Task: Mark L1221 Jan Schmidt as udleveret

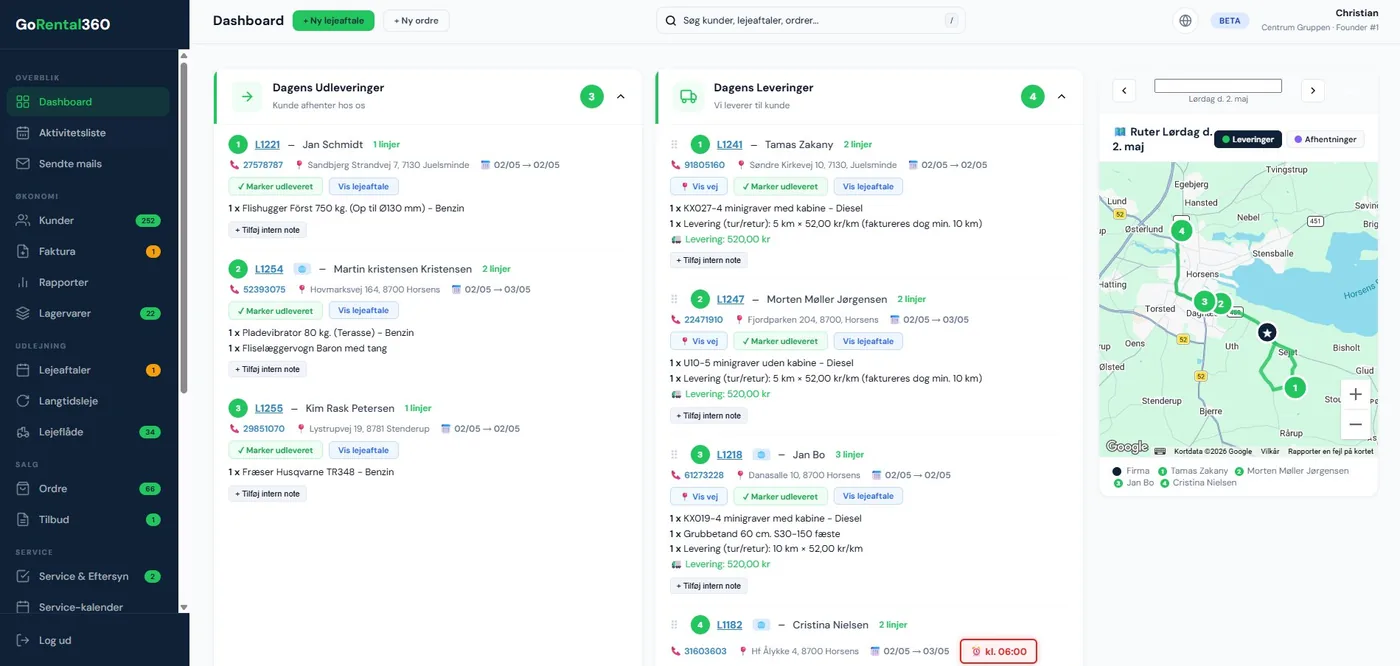Action: [x=275, y=186]
